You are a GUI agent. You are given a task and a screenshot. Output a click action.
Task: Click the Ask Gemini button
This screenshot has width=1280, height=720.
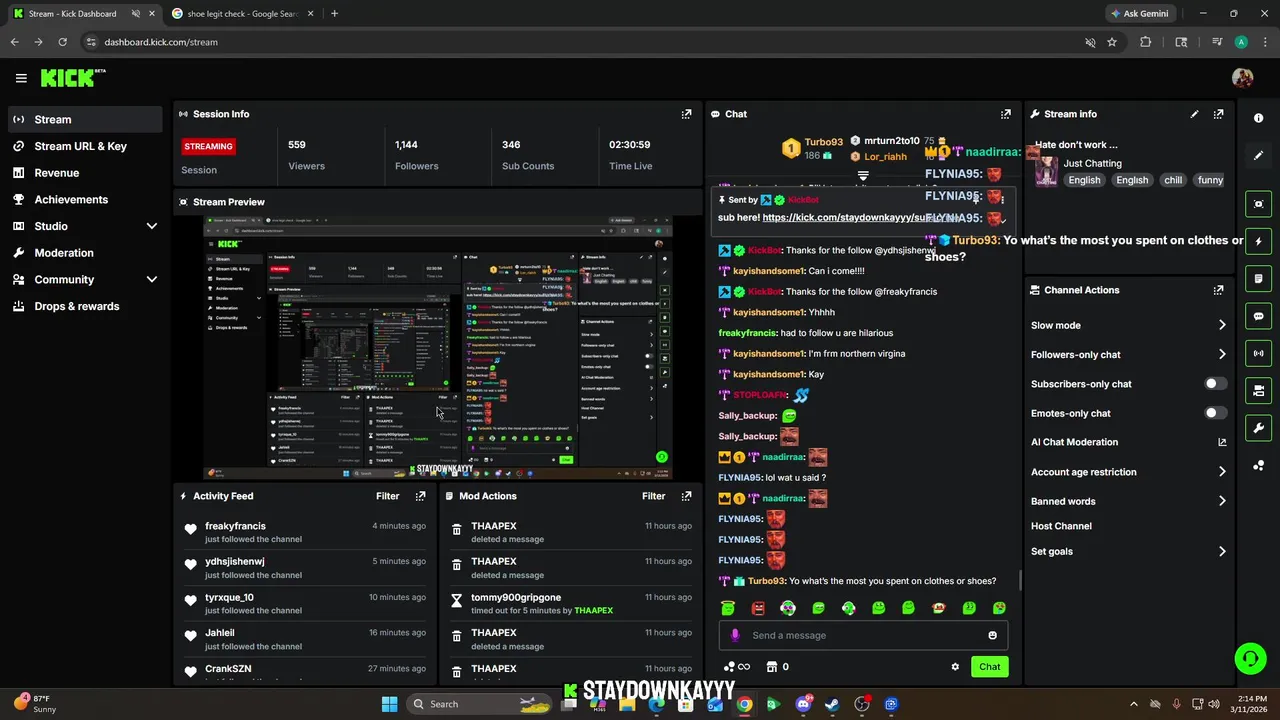1139,14
